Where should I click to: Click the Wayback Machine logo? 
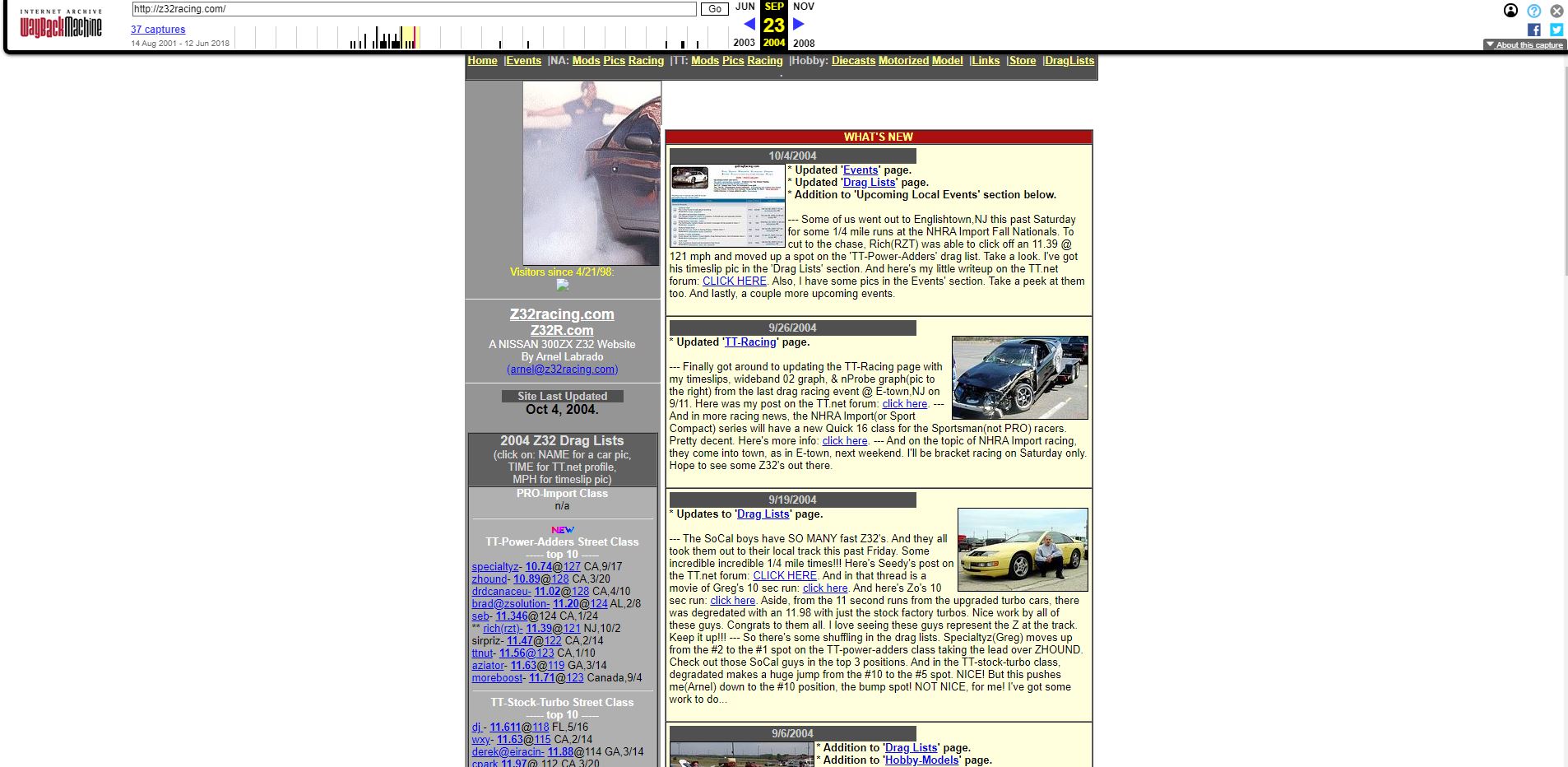pos(61,26)
